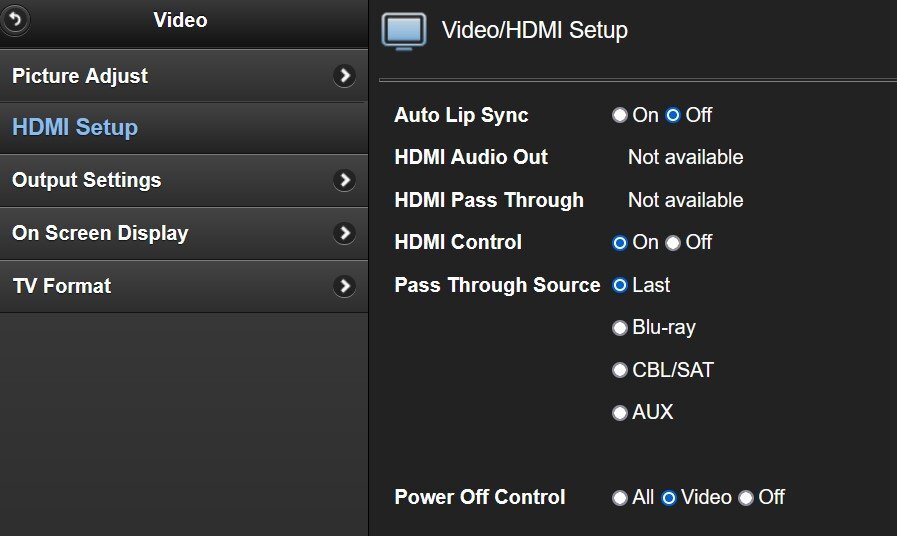
Task: Set Power Off Control to Video
Action: [x=669, y=498]
